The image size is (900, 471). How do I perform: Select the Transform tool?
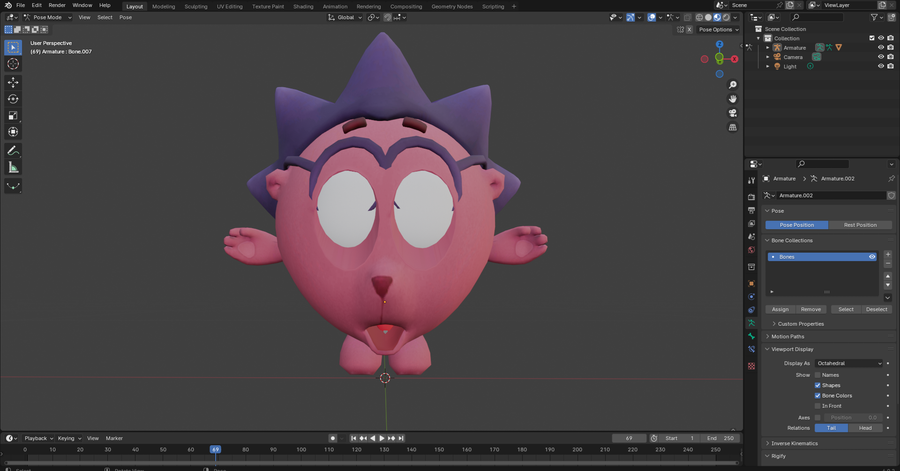(x=13, y=132)
